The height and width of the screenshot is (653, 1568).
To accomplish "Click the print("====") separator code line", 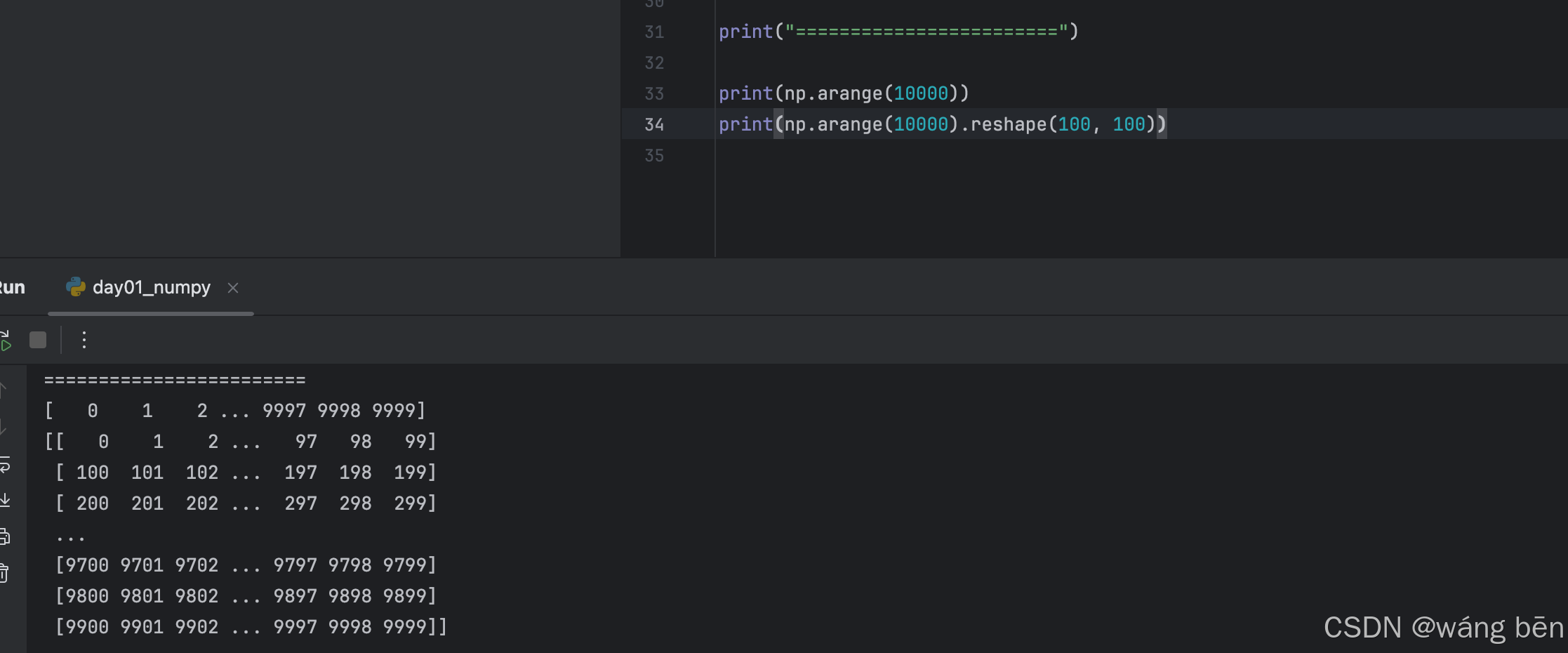I will point(898,32).
